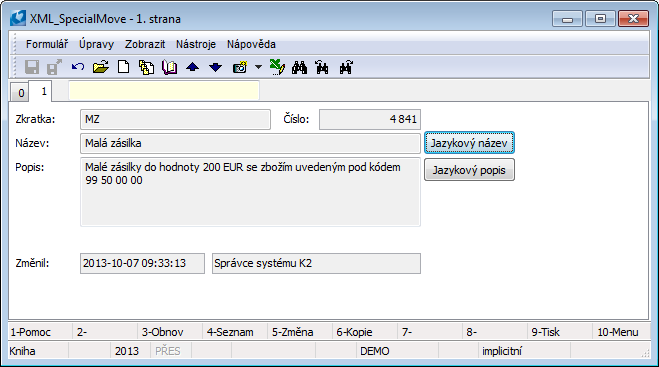Open the Zobrazit menu
659x367 pixels.
click(x=145, y=44)
